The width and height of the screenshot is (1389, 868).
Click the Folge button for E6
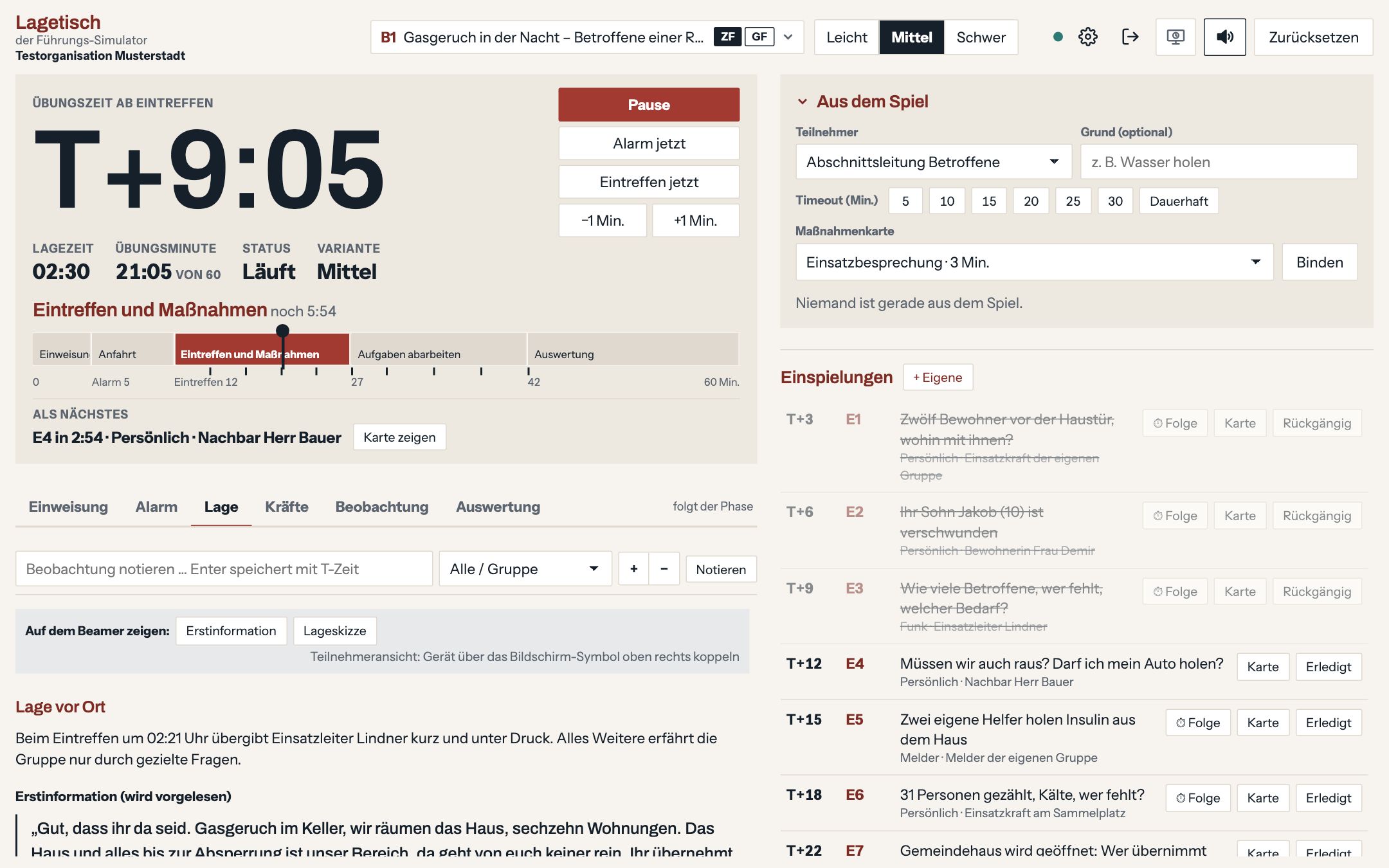[x=1197, y=798]
